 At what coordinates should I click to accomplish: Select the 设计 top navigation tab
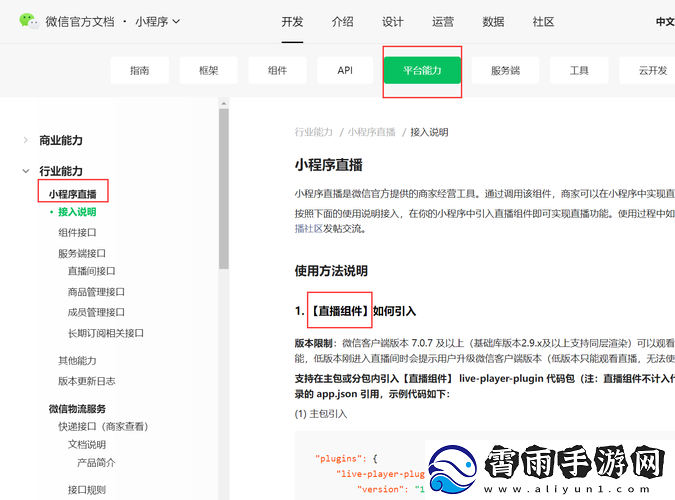[393, 22]
